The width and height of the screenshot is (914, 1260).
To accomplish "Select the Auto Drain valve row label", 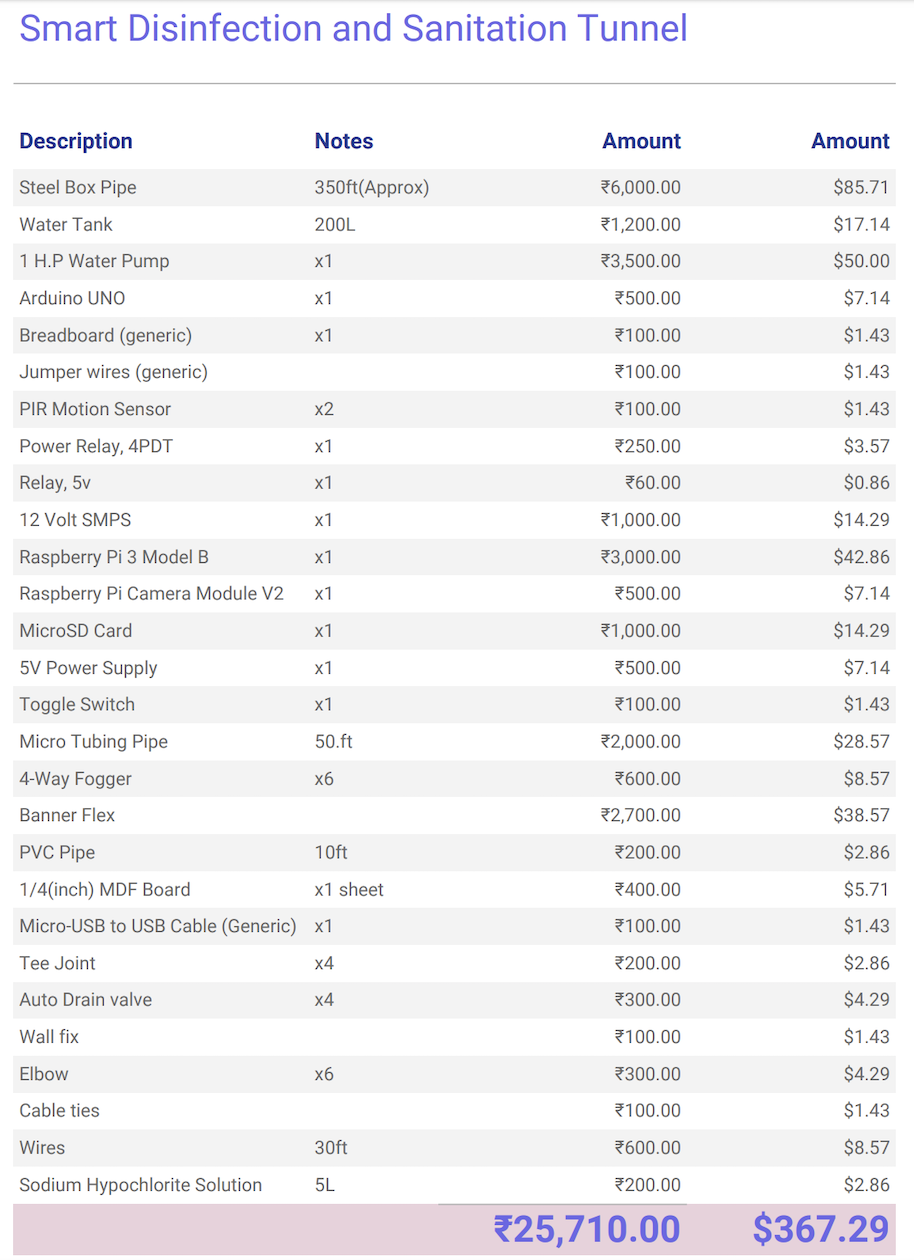I will 86,1000.
